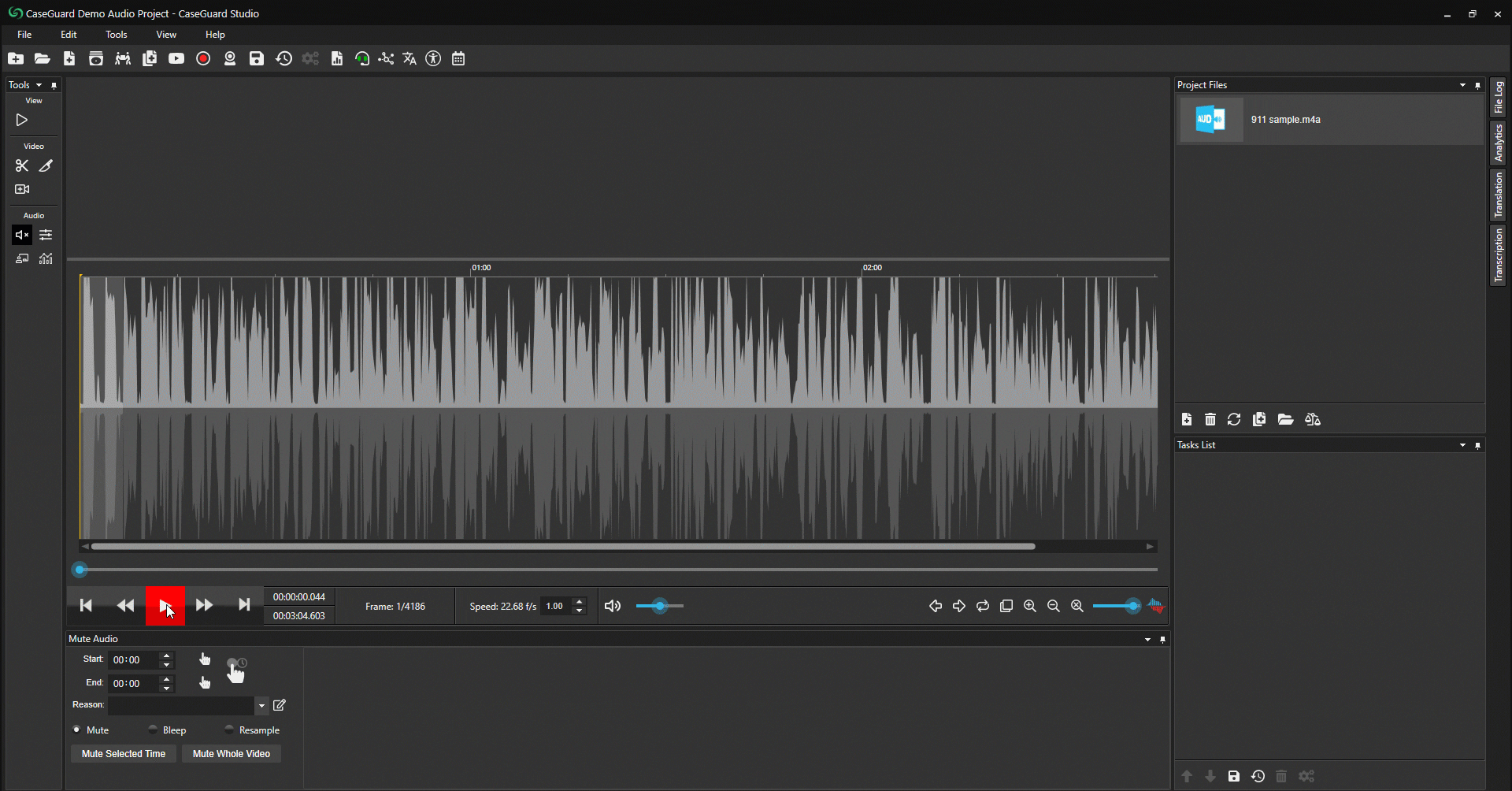This screenshot has height=791, width=1512.
Task: Select the Resample radio option
Action: (229, 730)
